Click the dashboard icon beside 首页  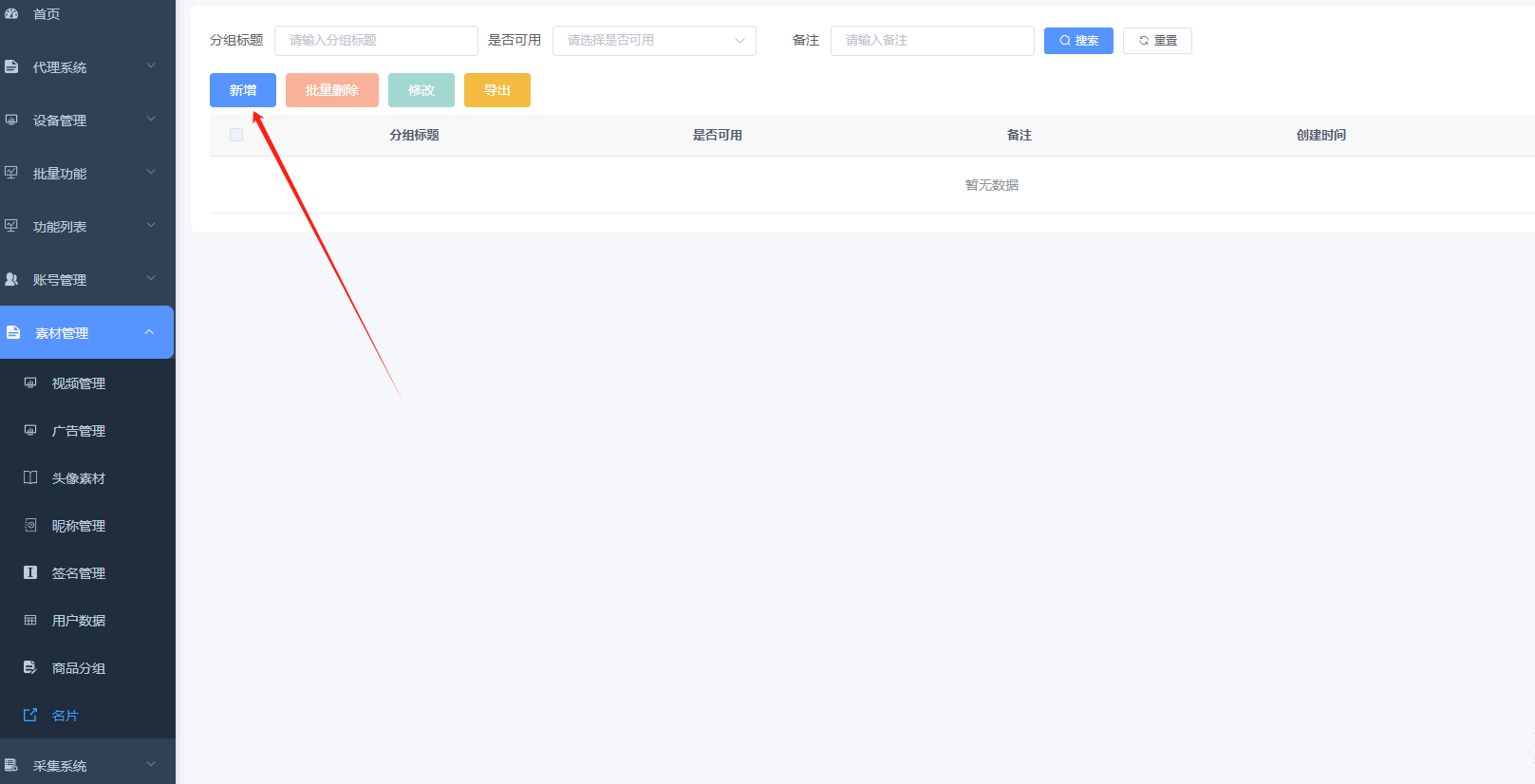pyautogui.click(x=11, y=14)
